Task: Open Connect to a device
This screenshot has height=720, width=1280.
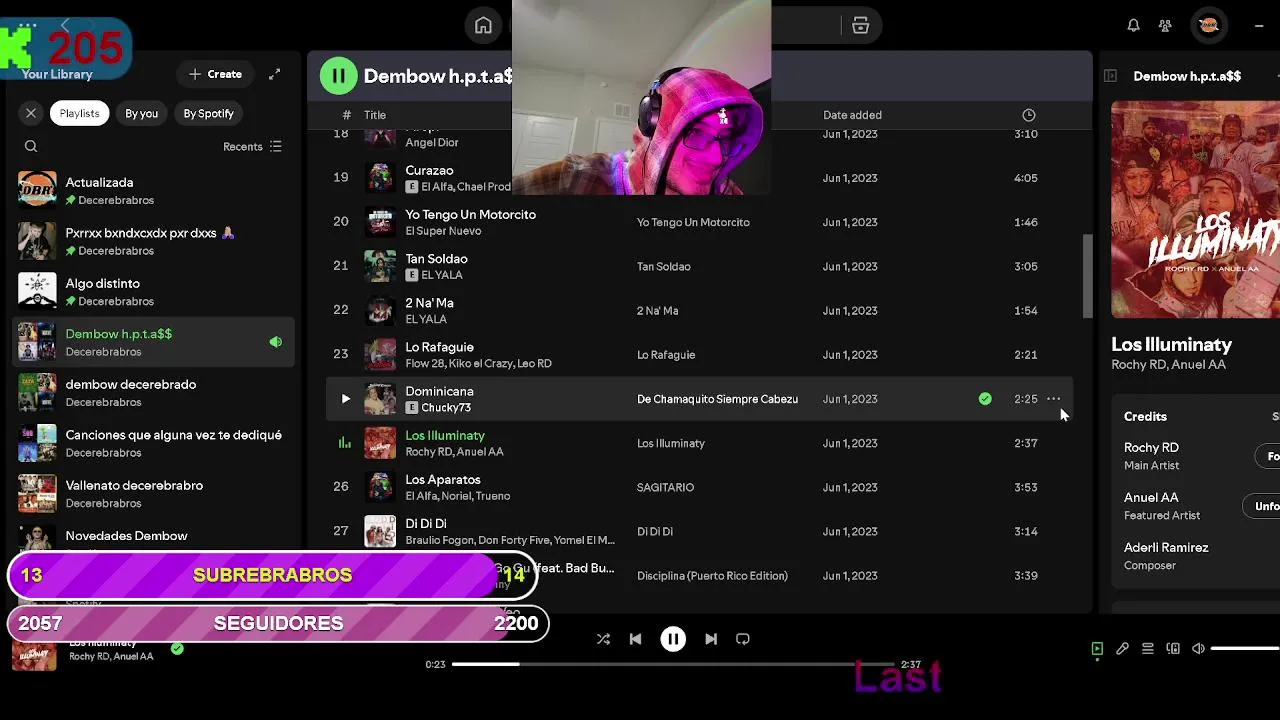Action: coord(1173,649)
